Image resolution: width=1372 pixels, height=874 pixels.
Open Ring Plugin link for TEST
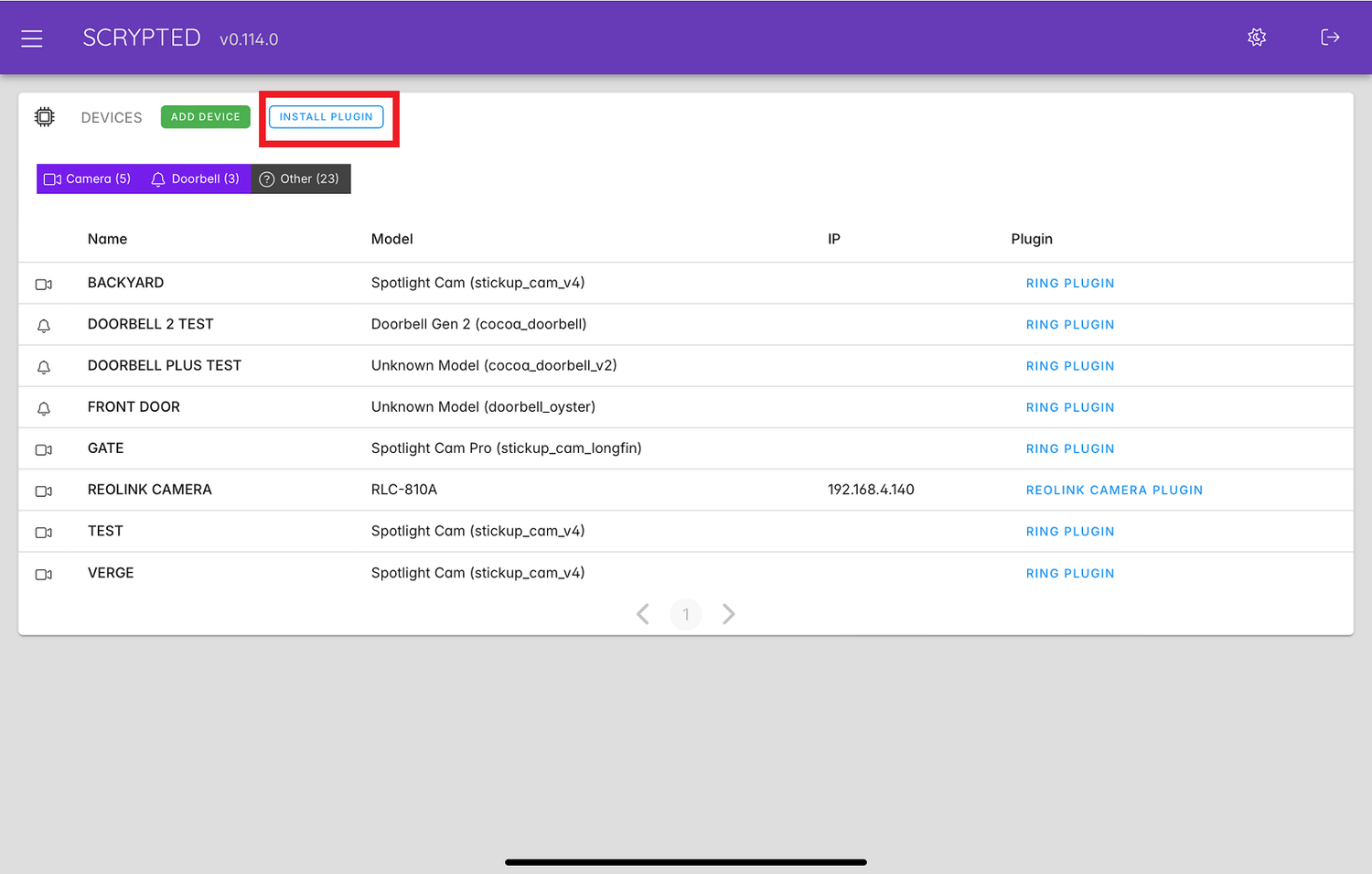click(x=1070, y=532)
